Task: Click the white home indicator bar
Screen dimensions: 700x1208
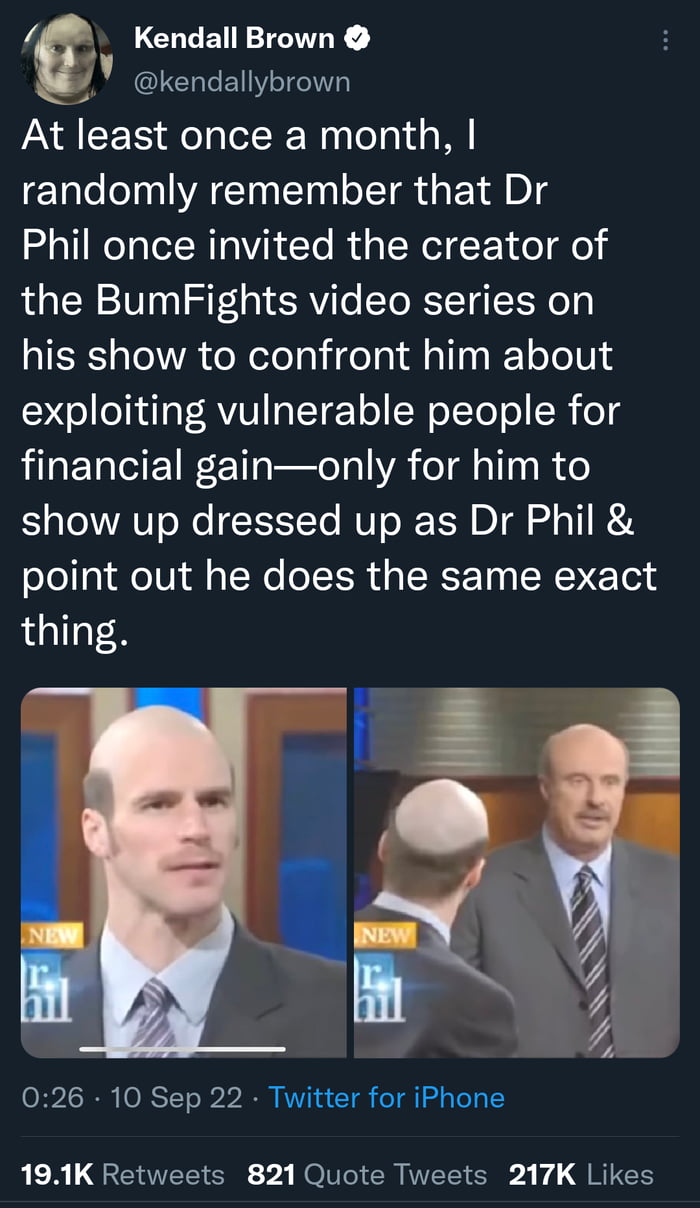Action: (182, 1048)
